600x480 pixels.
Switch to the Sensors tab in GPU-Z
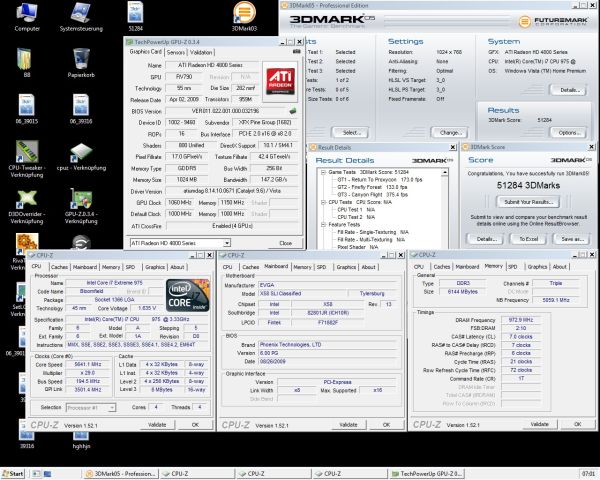(176, 52)
